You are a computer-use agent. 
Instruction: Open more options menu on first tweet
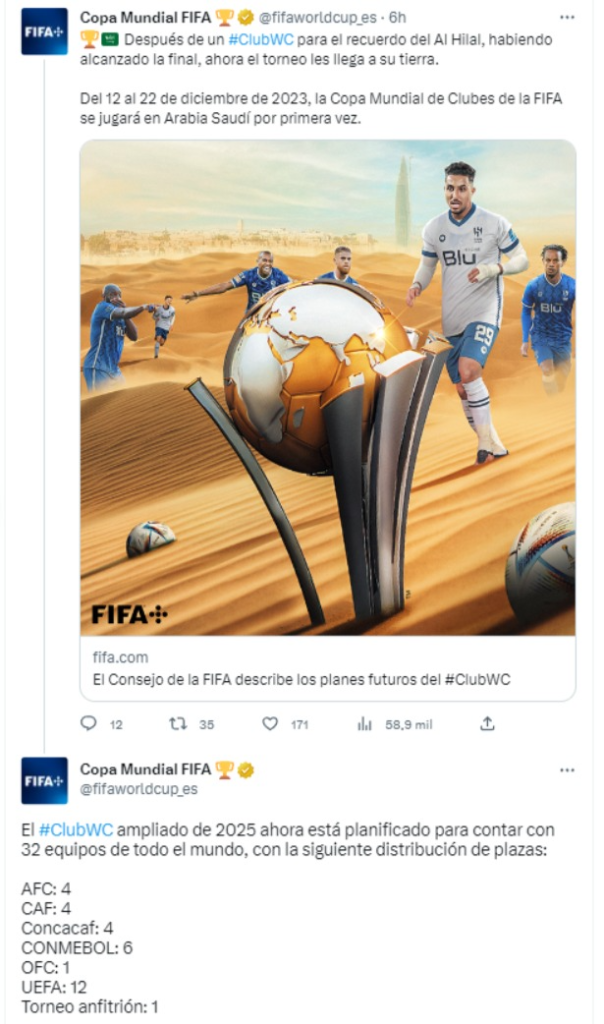click(x=567, y=17)
